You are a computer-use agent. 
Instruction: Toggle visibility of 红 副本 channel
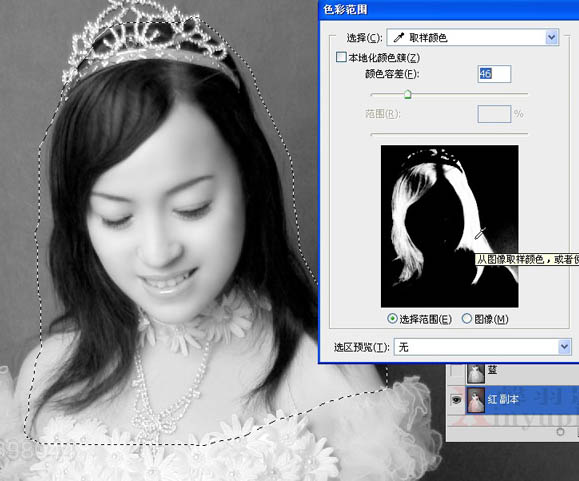[456, 399]
